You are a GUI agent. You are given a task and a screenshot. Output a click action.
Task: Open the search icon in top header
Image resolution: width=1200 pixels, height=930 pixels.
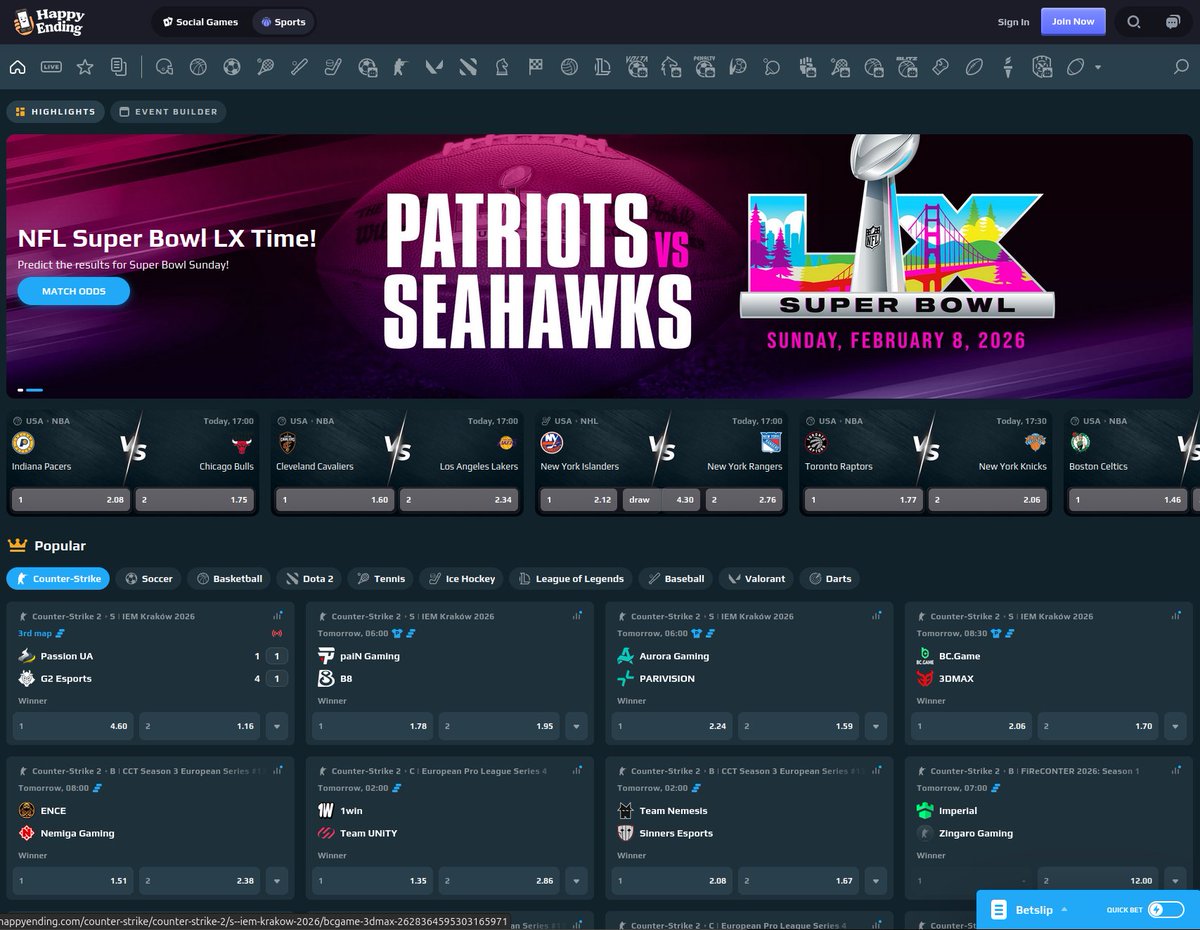coord(1134,21)
